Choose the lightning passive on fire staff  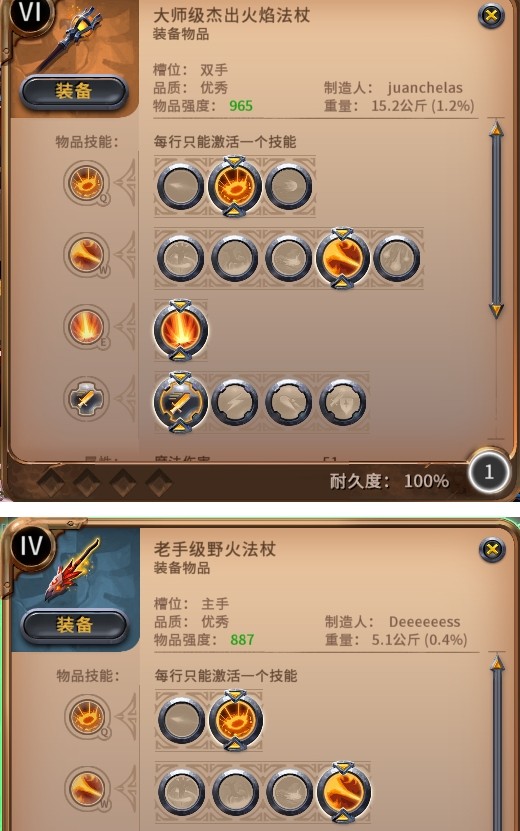tap(235, 403)
